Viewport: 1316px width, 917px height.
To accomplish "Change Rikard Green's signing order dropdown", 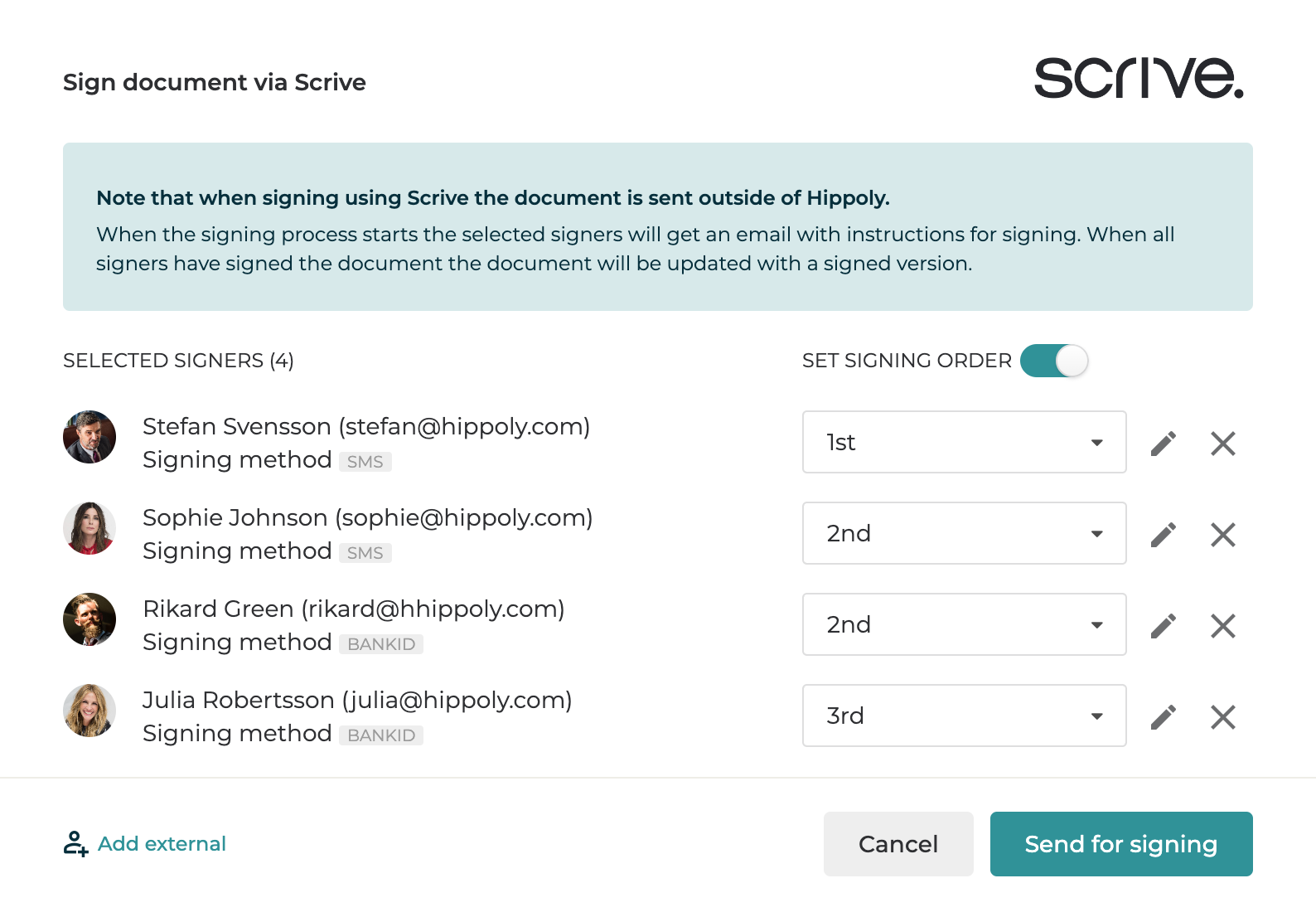I will [964, 624].
